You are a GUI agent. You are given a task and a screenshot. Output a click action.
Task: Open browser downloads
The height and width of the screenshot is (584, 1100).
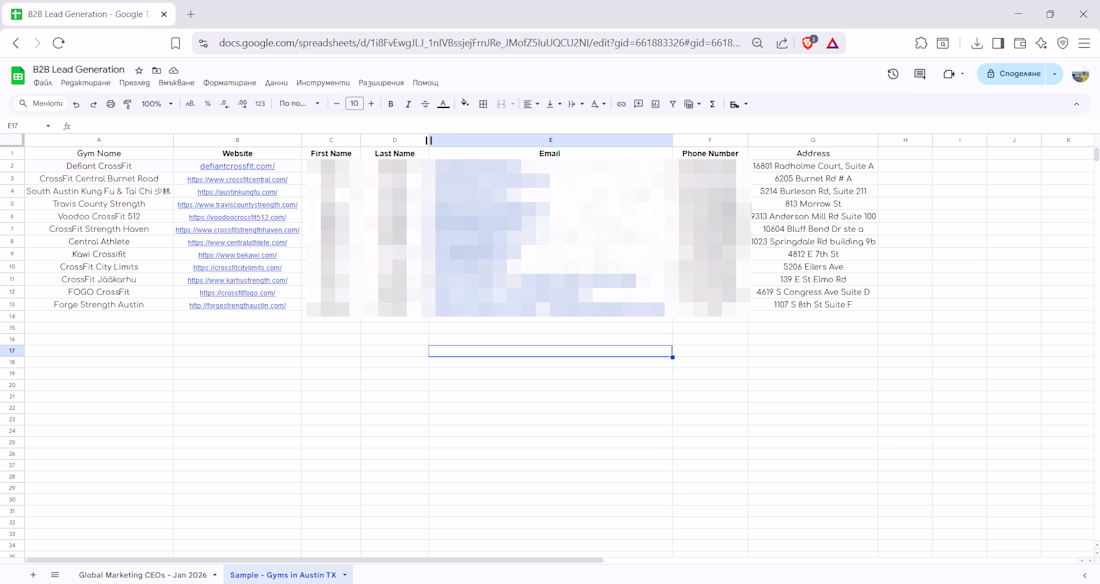(977, 43)
